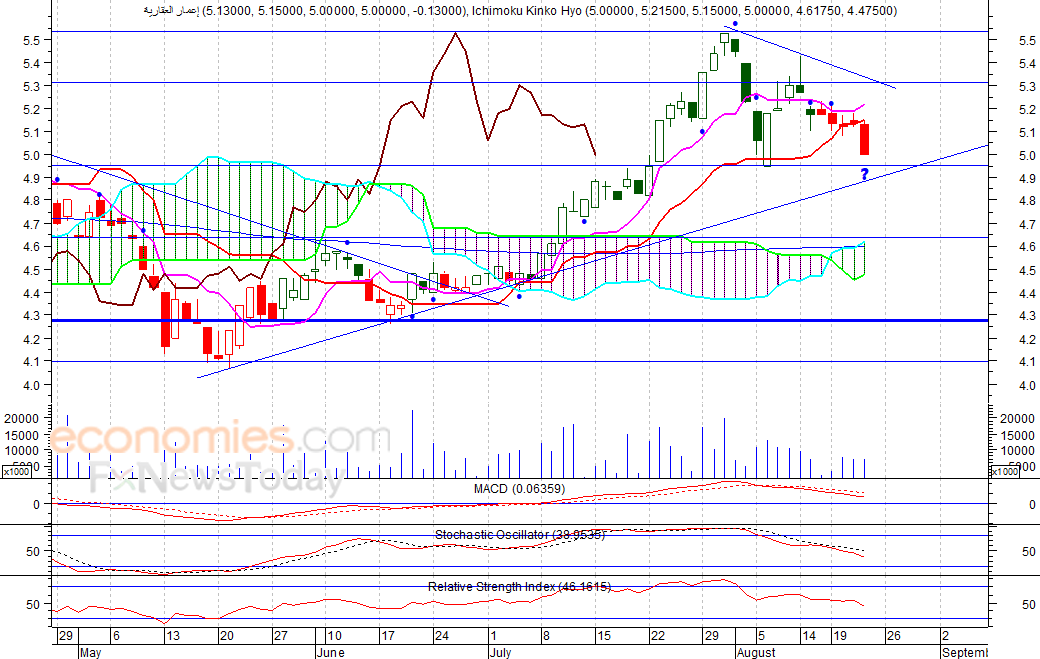Click the white candlestick at the 5.5 peak
The width and height of the screenshot is (1040, 659).
(x=724, y=38)
